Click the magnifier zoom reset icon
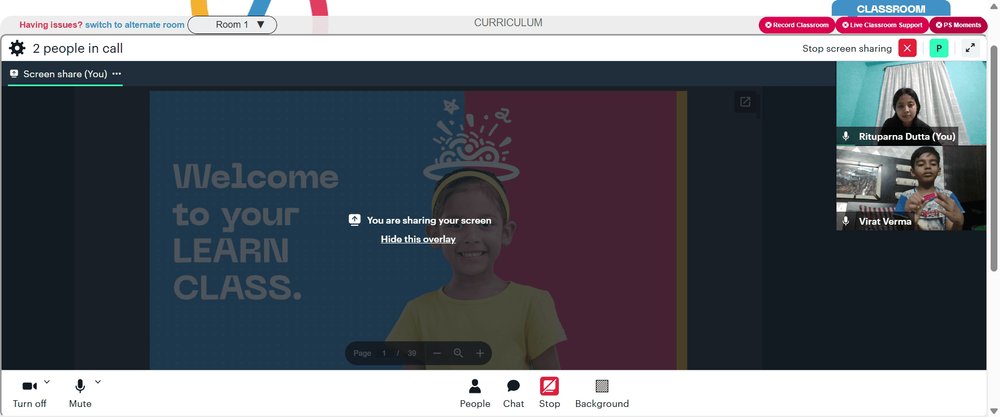The width and height of the screenshot is (1000, 417). click(x=459, y=353)
